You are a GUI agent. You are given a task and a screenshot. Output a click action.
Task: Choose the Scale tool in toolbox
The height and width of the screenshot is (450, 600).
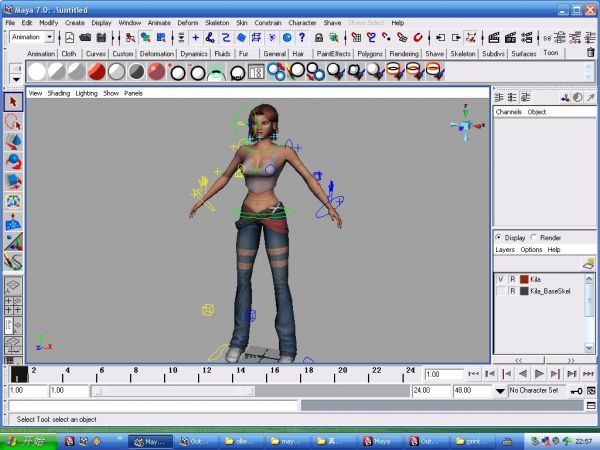tap(13, 181)
